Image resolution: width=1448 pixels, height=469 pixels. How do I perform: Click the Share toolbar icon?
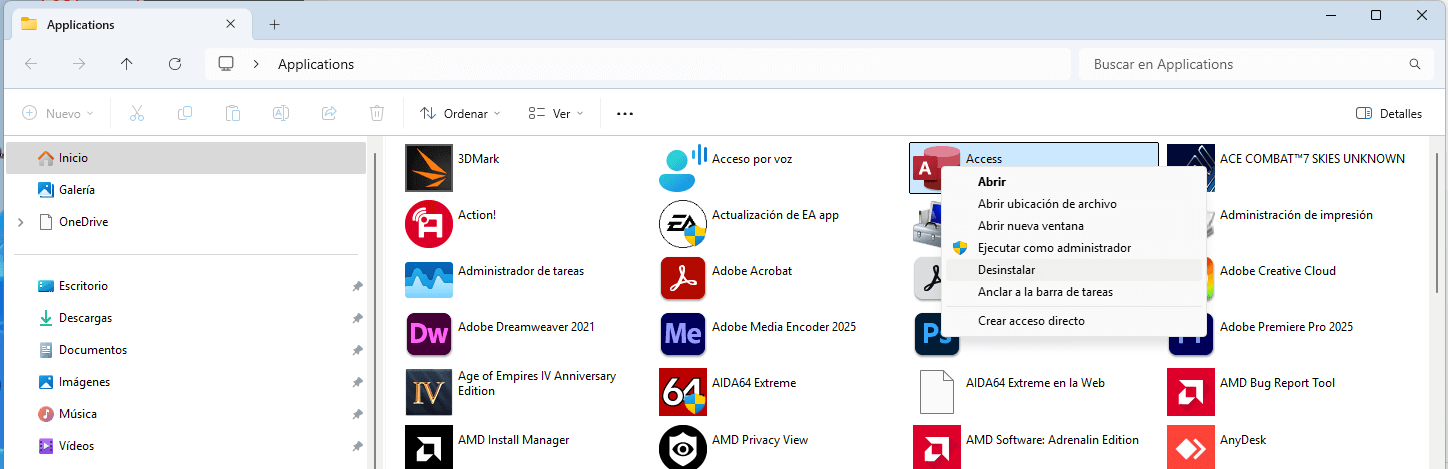(329, 114)
